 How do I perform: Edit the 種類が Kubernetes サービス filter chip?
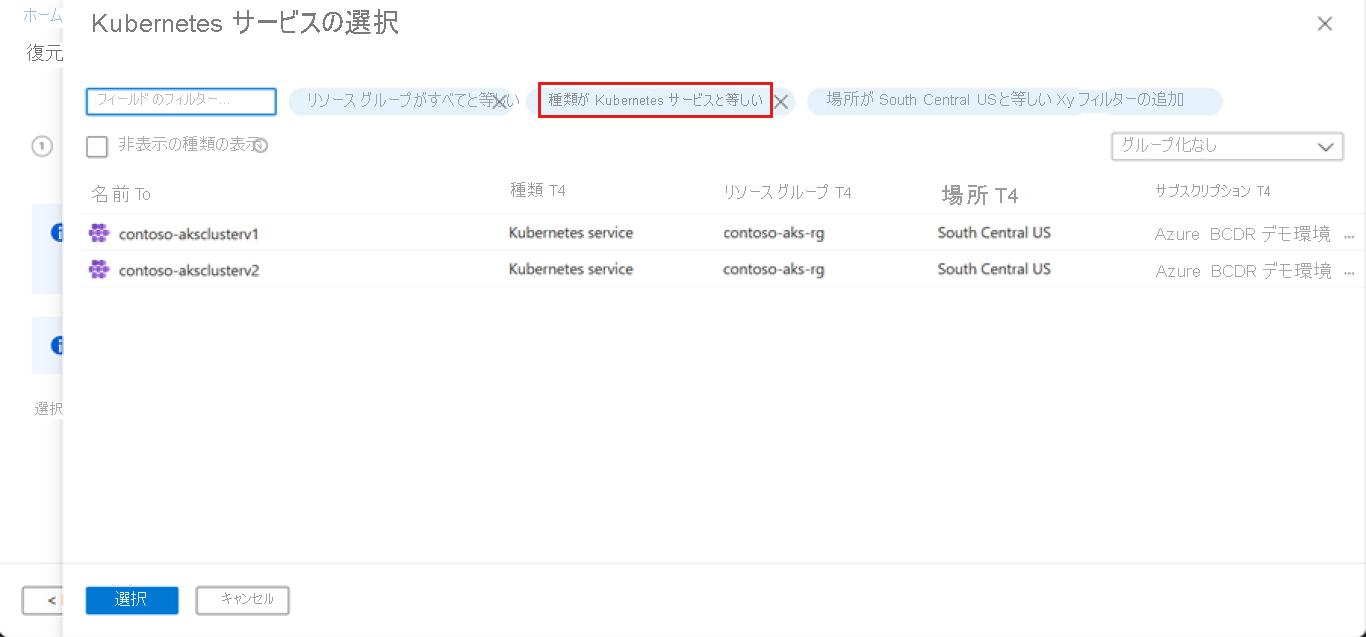(x=650, y=101)
